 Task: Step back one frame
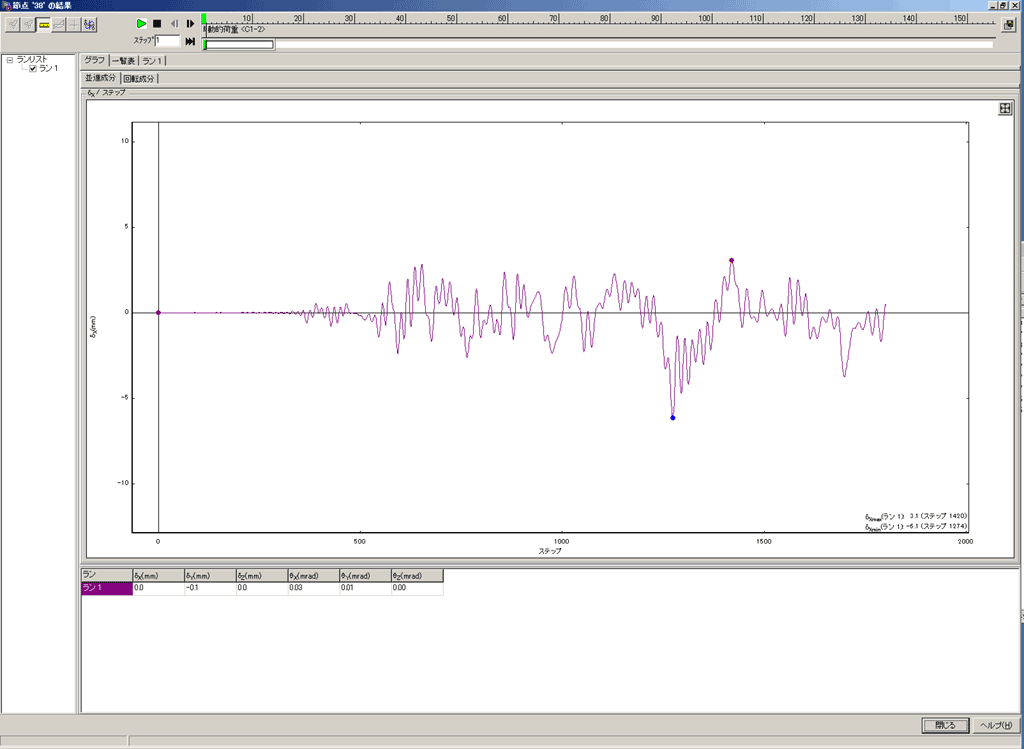tap(174, 23)
